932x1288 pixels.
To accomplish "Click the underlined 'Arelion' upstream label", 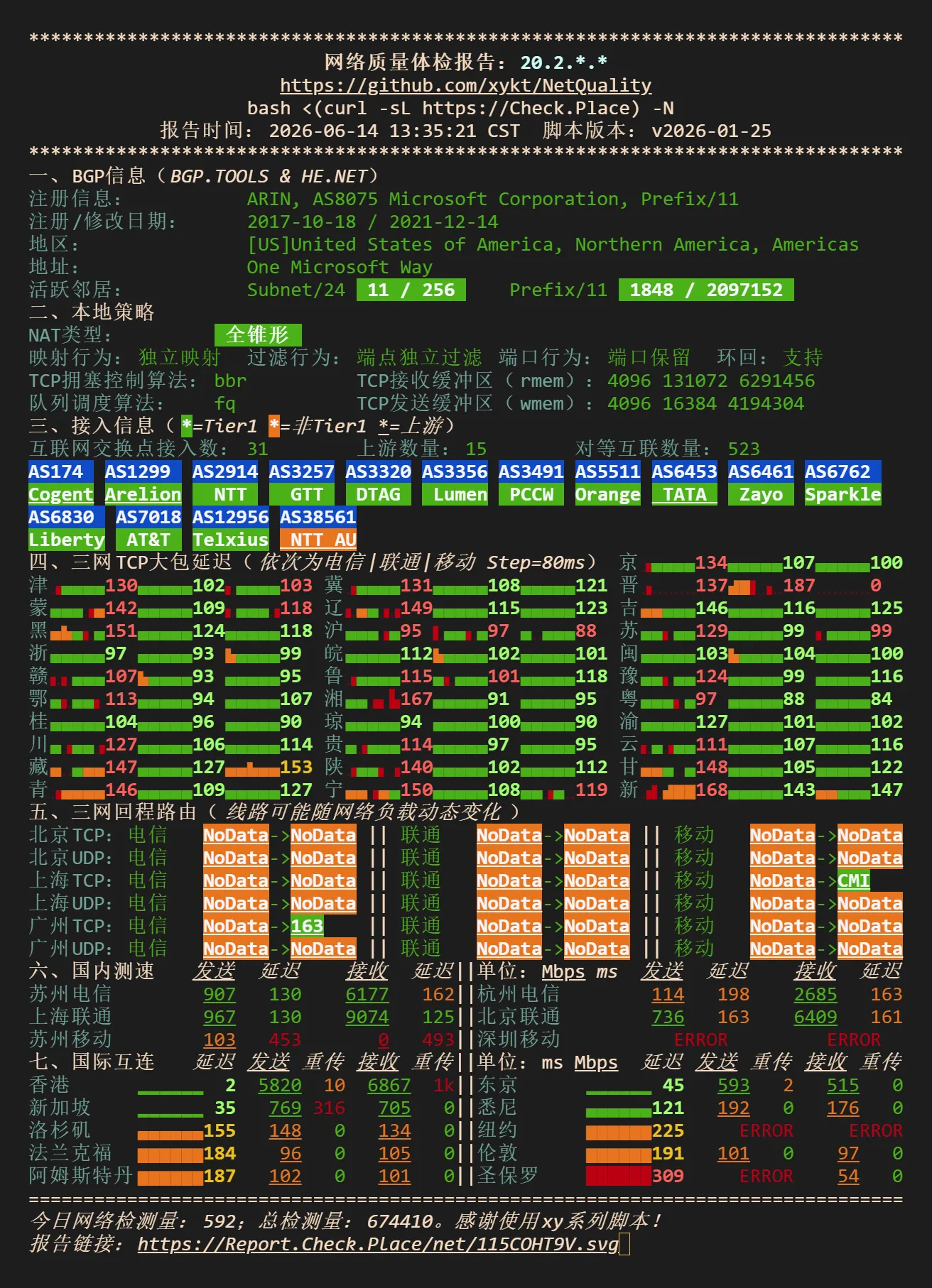I will pyautogui.click(x=143, y=494).
